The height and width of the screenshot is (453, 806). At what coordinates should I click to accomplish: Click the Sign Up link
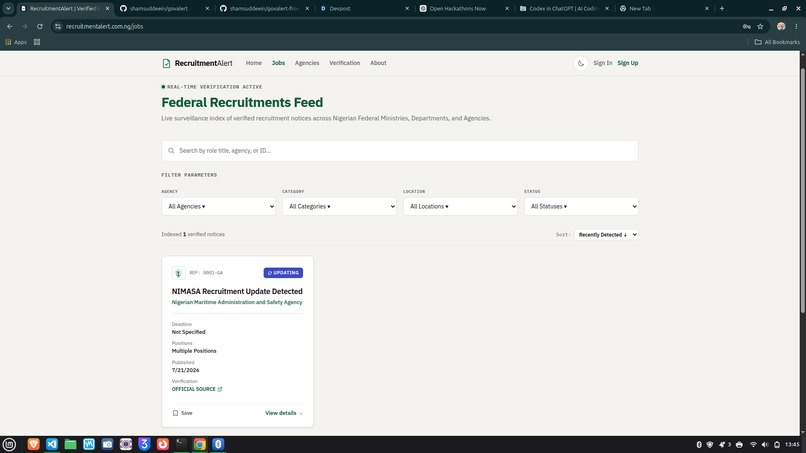pos(628,63)
